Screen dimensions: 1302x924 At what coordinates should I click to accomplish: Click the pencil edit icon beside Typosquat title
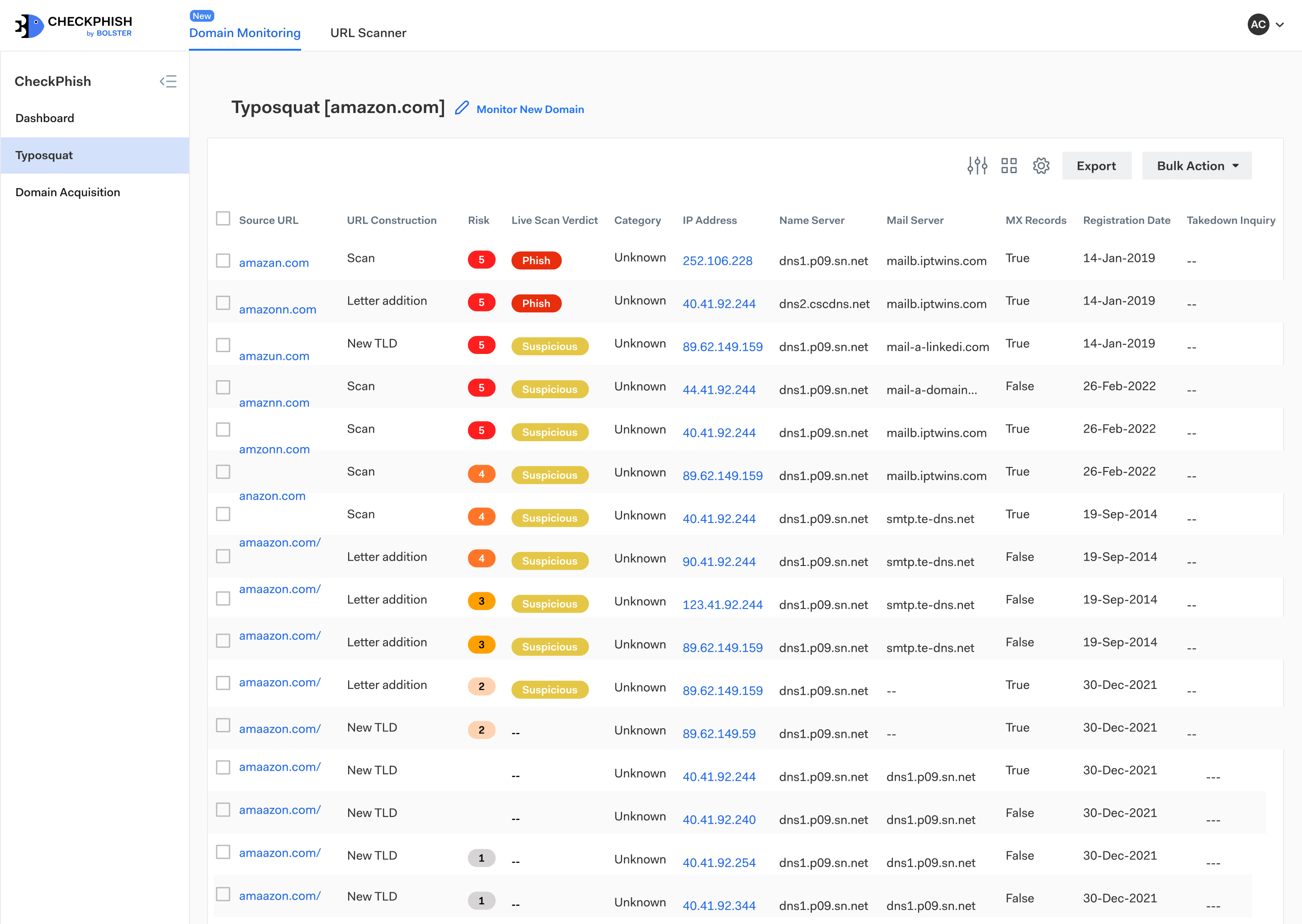pyautogui.click(x=462, y=108)
